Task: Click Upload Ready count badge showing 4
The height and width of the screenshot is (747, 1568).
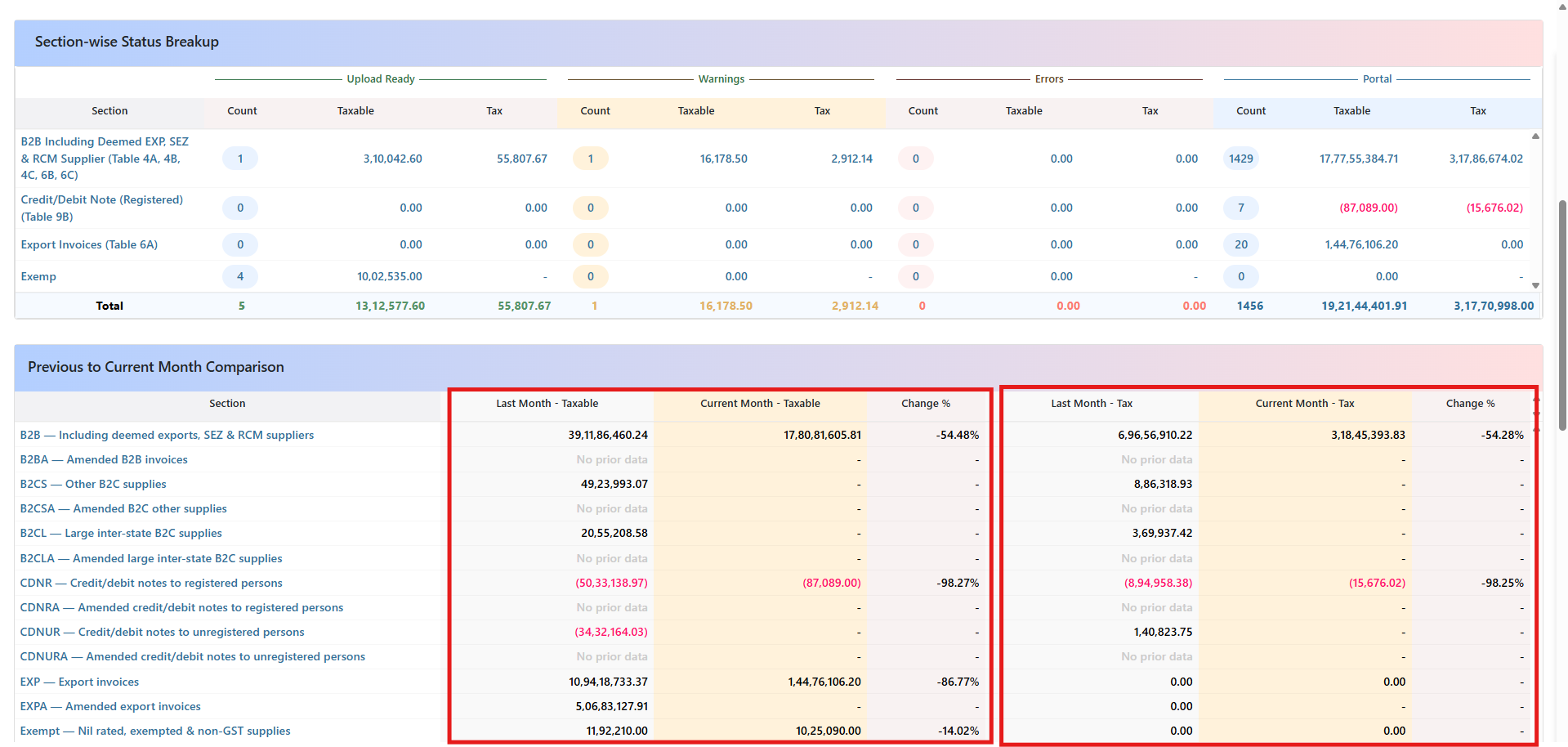Action: tap(240, 276)
